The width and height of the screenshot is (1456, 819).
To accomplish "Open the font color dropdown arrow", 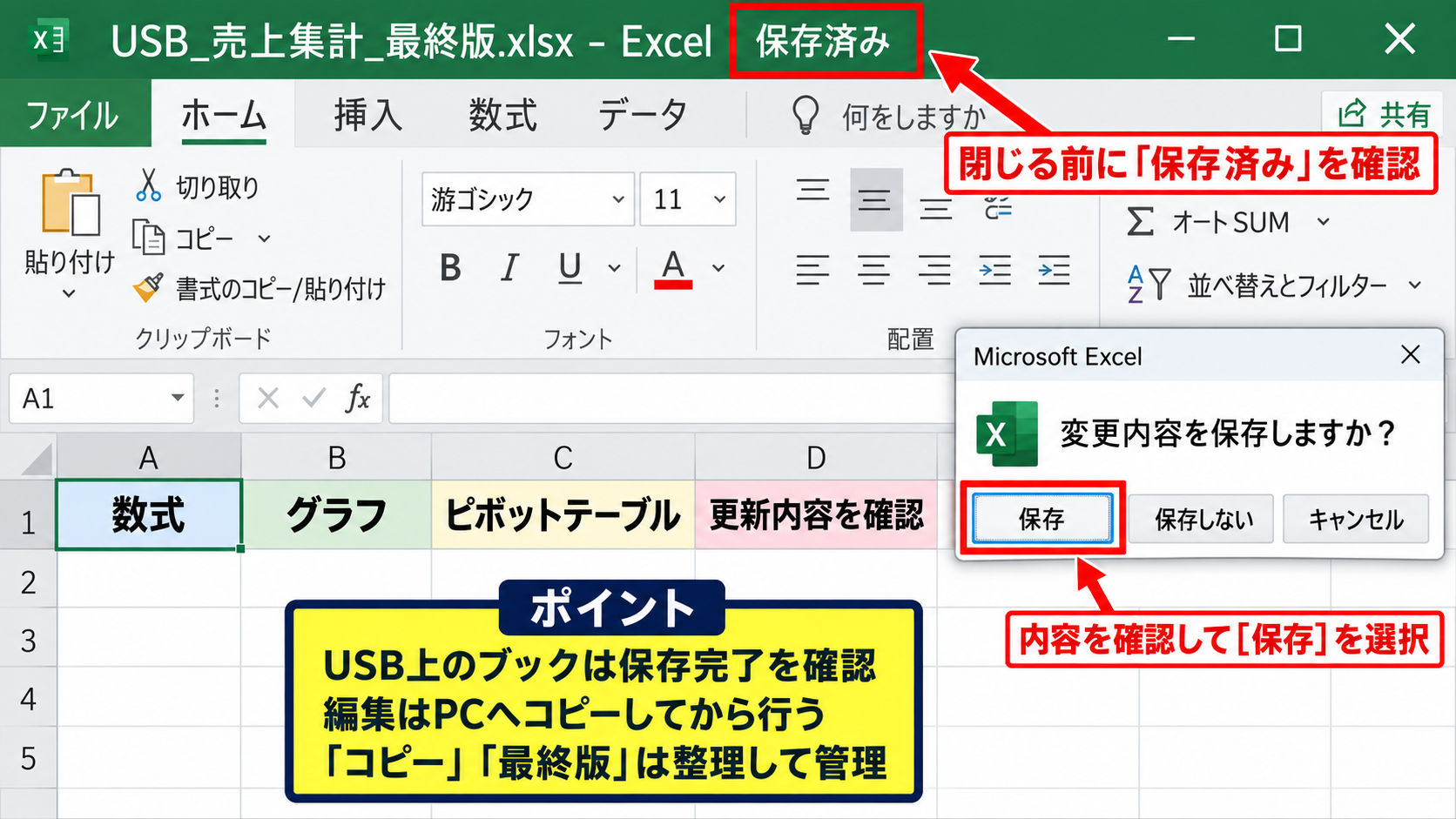I will coord(718,268).
